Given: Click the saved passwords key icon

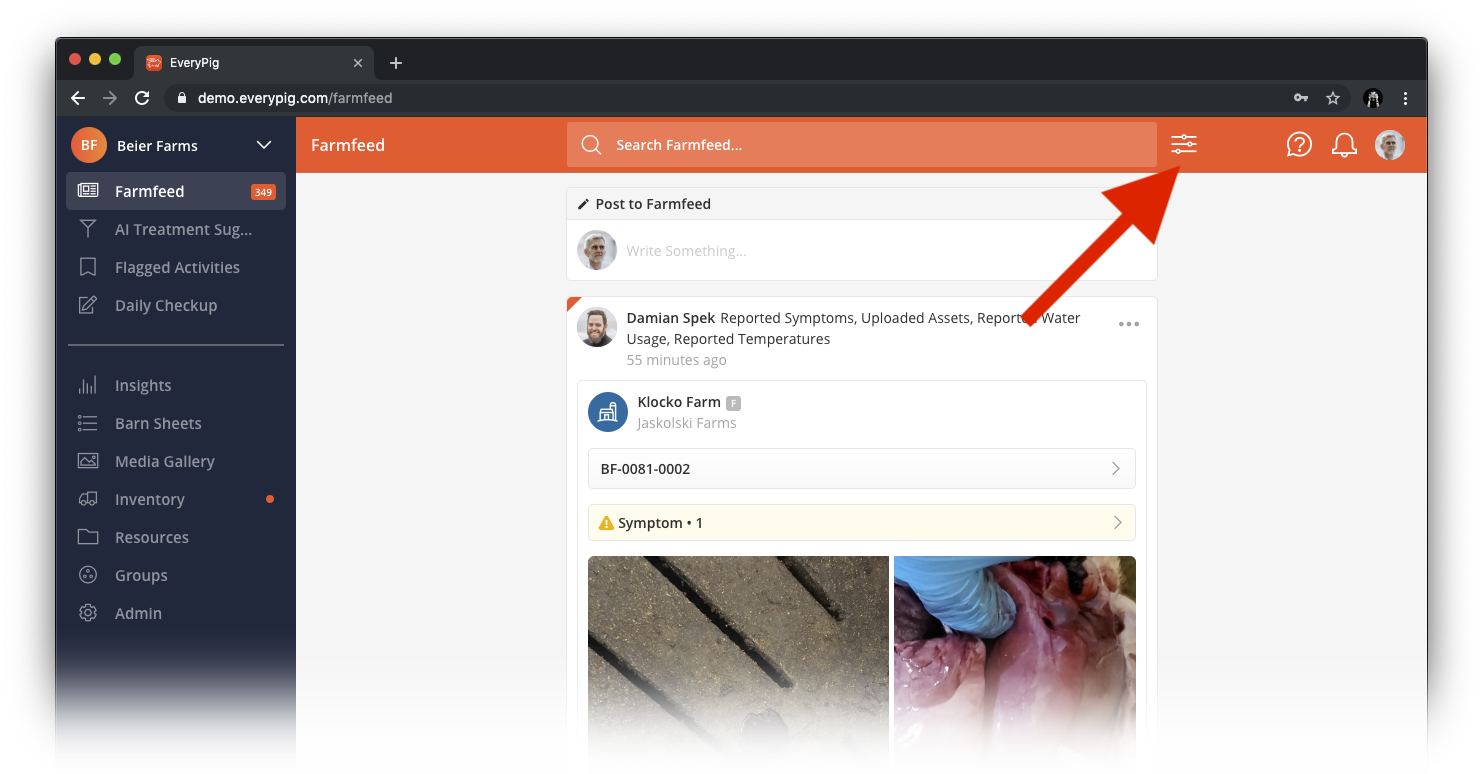Looking at the screenshot, I should [1300, 98].
